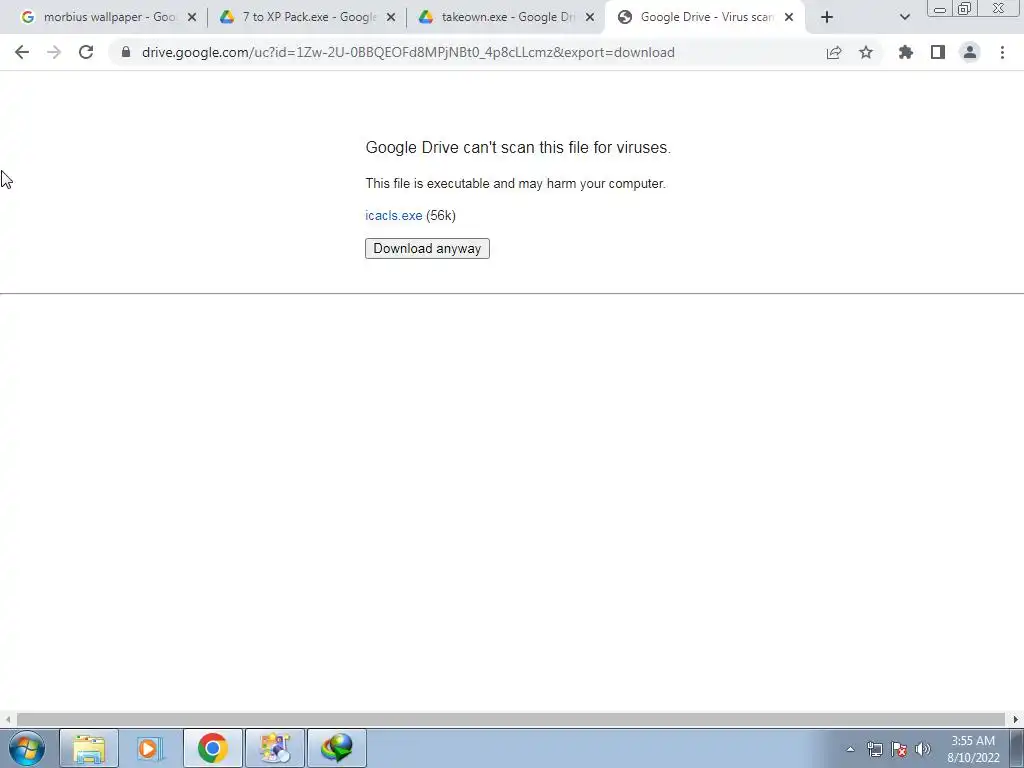Minimize the Chrome window
Image resolution: width=1024 pixels, height=768 pixels.
pos(940,8)
